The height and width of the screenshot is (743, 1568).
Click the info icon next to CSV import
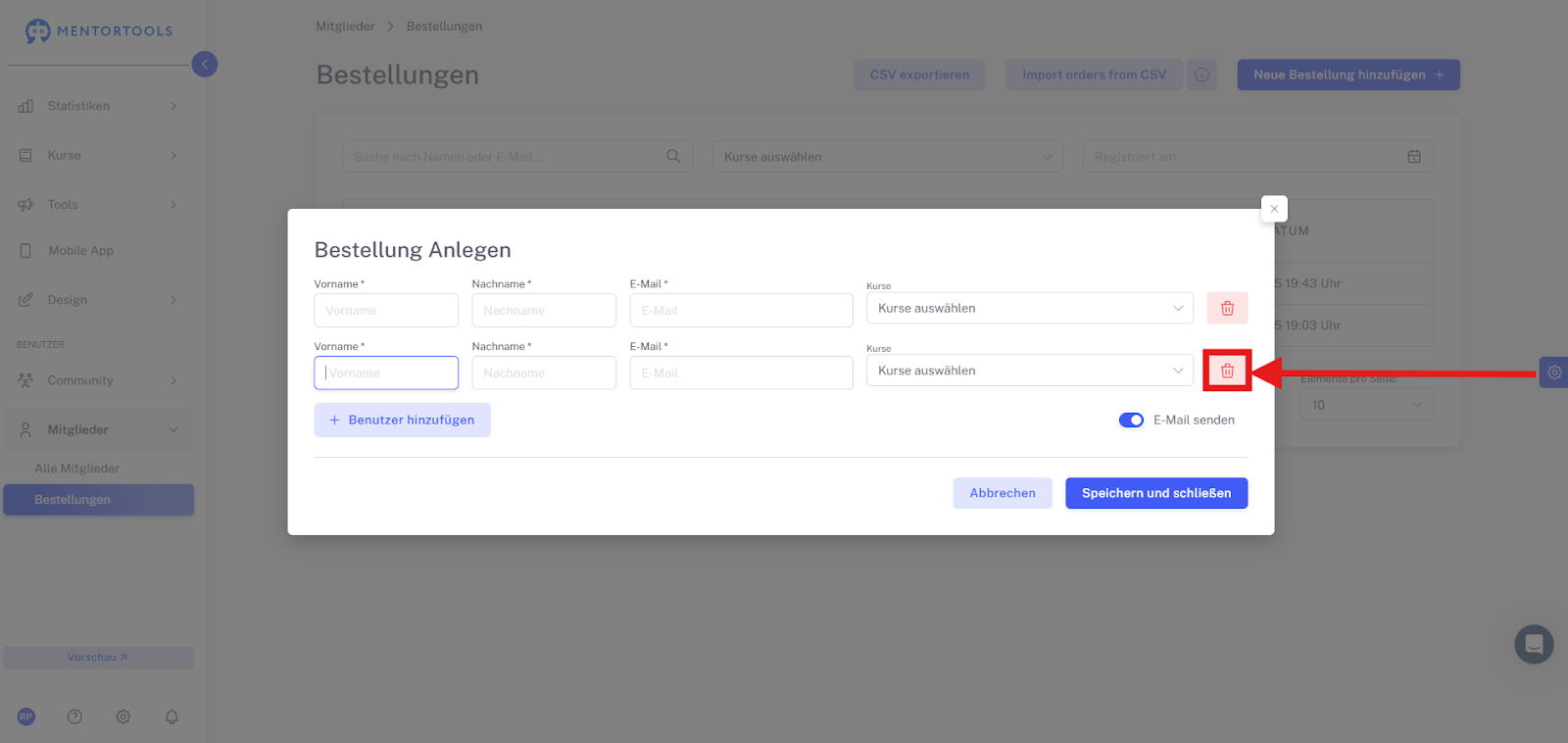(x=1202, y=74)
